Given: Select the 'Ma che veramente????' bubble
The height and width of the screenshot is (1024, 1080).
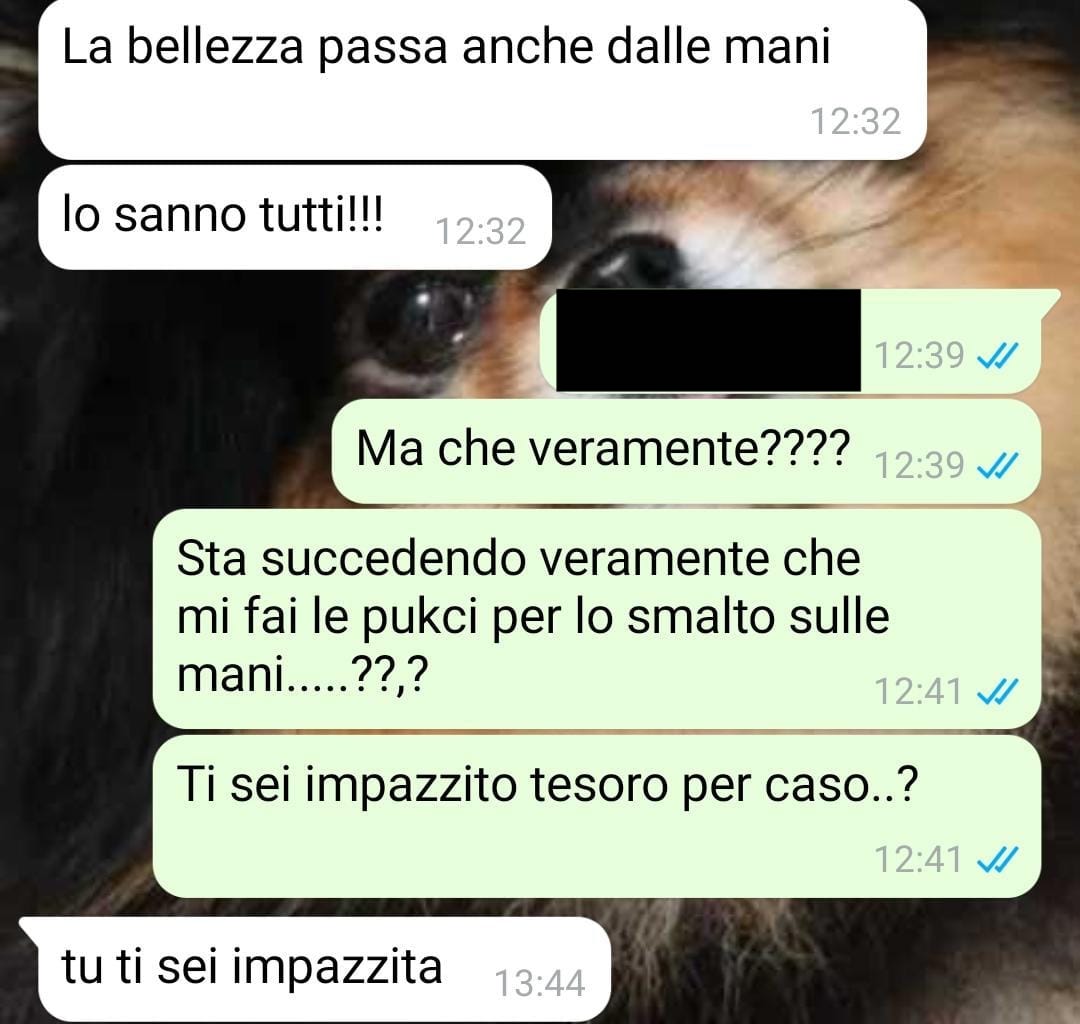Looking at the screenshot, I should coord(686,452).
